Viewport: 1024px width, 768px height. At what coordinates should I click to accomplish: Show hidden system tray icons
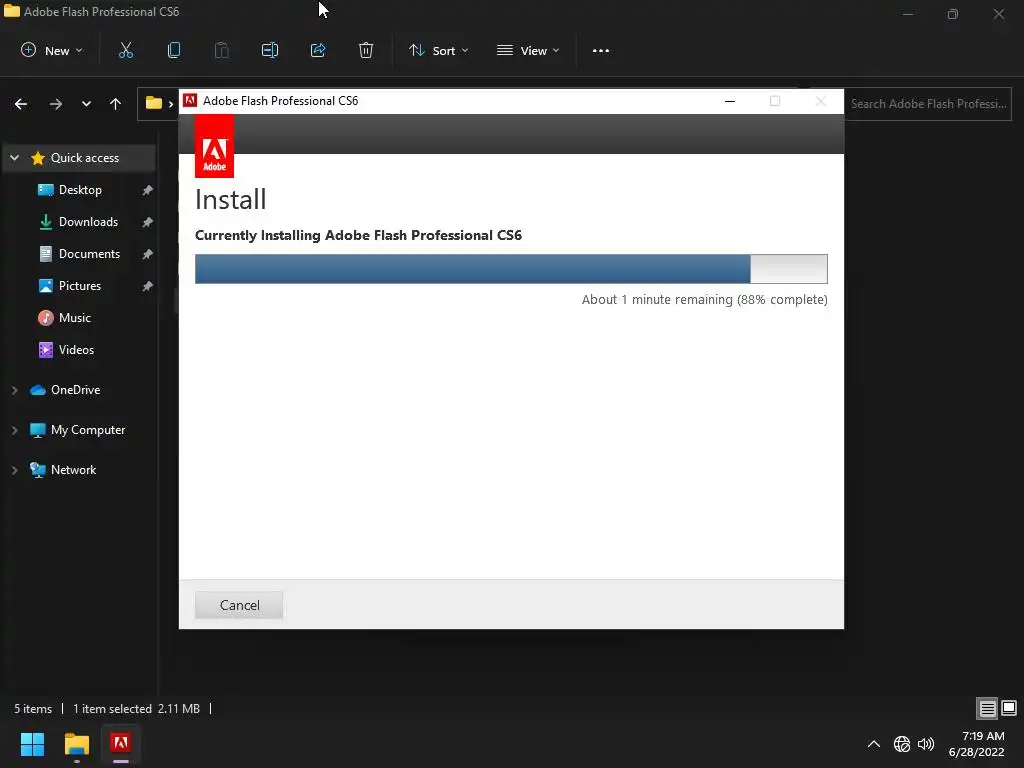tap(874, 744)
